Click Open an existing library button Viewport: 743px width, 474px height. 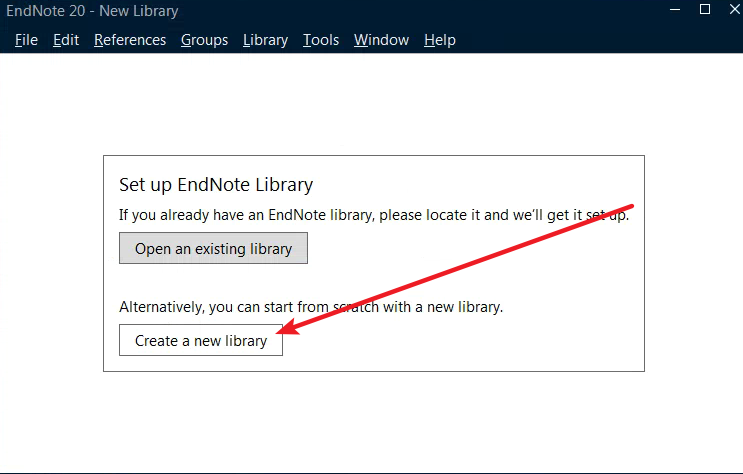click(213, 248)
